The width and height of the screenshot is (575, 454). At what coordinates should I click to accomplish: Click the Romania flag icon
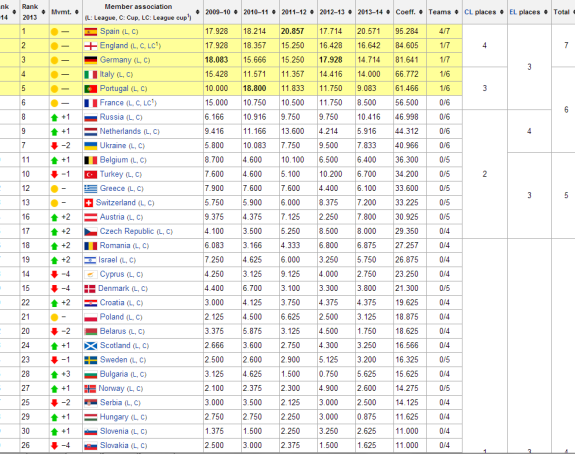pyautogui.click(x=91, y=246)
